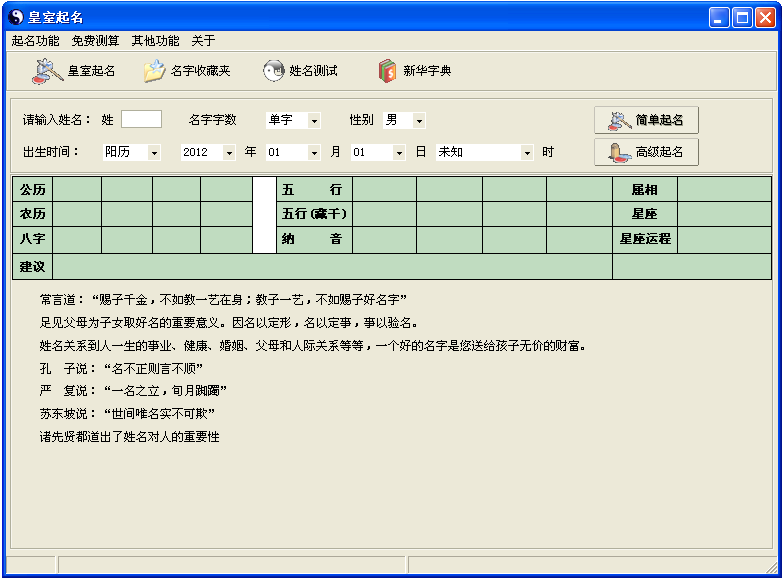Viewport: 784px width, 578px height.
Task: Click the 建议 row header
Action: [32, 266]
